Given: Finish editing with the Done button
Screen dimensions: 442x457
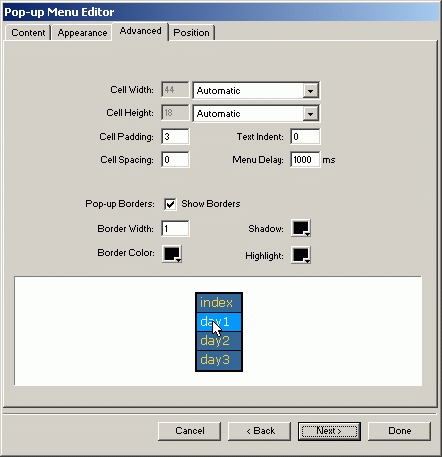Looking at the screenshot, I should 399,431.
